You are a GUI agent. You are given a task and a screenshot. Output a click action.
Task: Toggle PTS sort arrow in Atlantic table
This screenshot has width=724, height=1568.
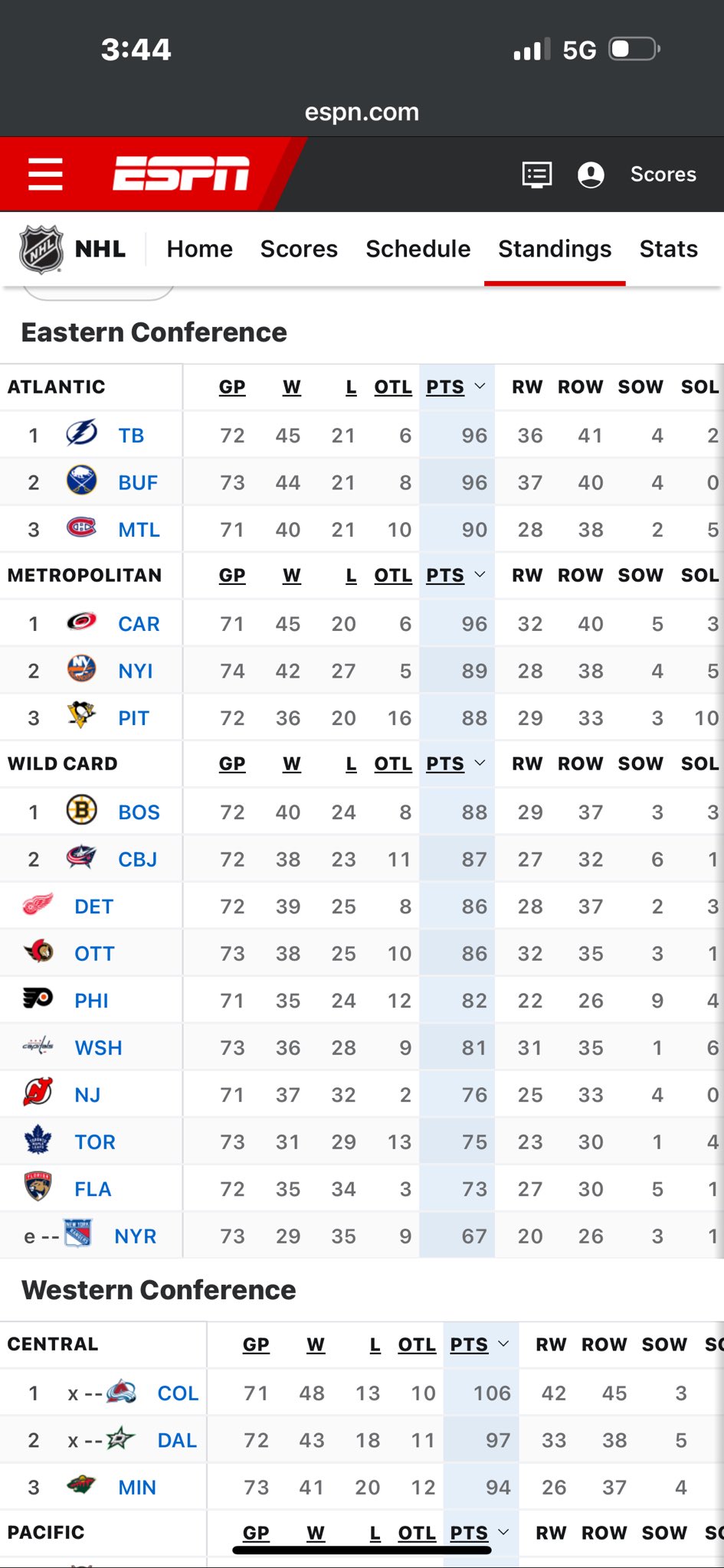pyautogui.click(x=480, y=387)
